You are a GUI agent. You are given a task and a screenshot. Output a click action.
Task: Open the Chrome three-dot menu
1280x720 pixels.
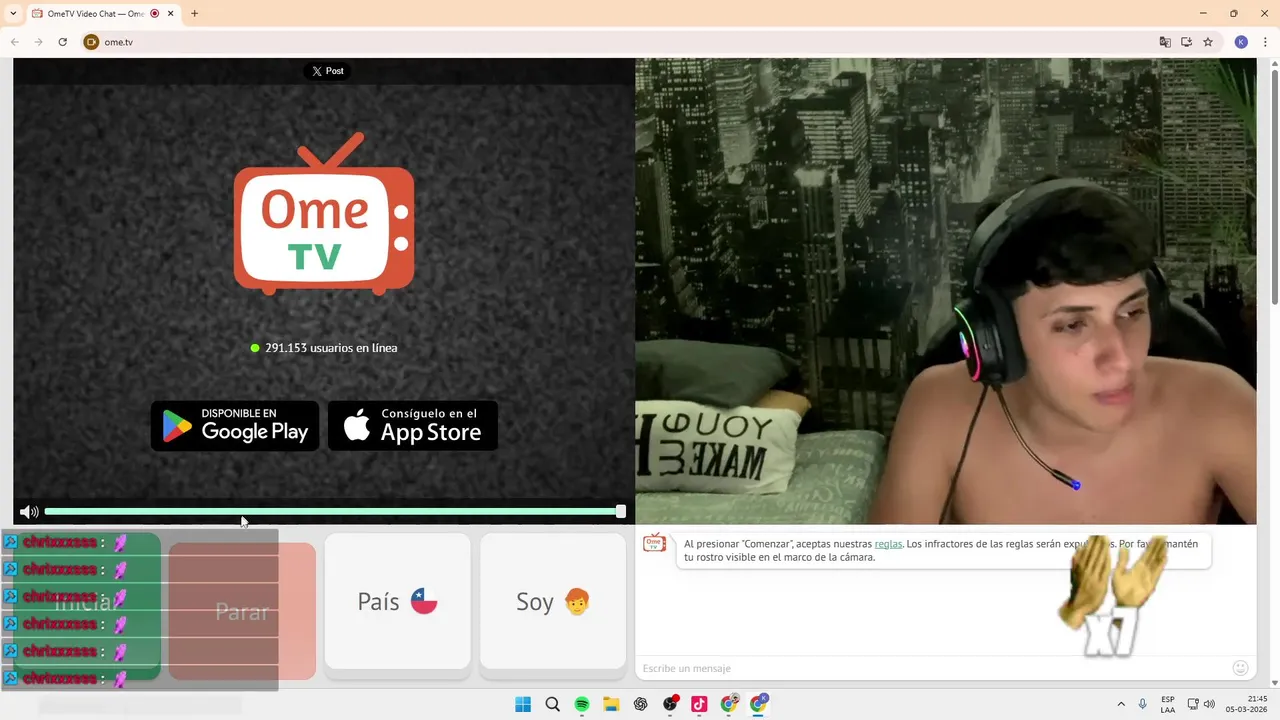[1265, 42]
